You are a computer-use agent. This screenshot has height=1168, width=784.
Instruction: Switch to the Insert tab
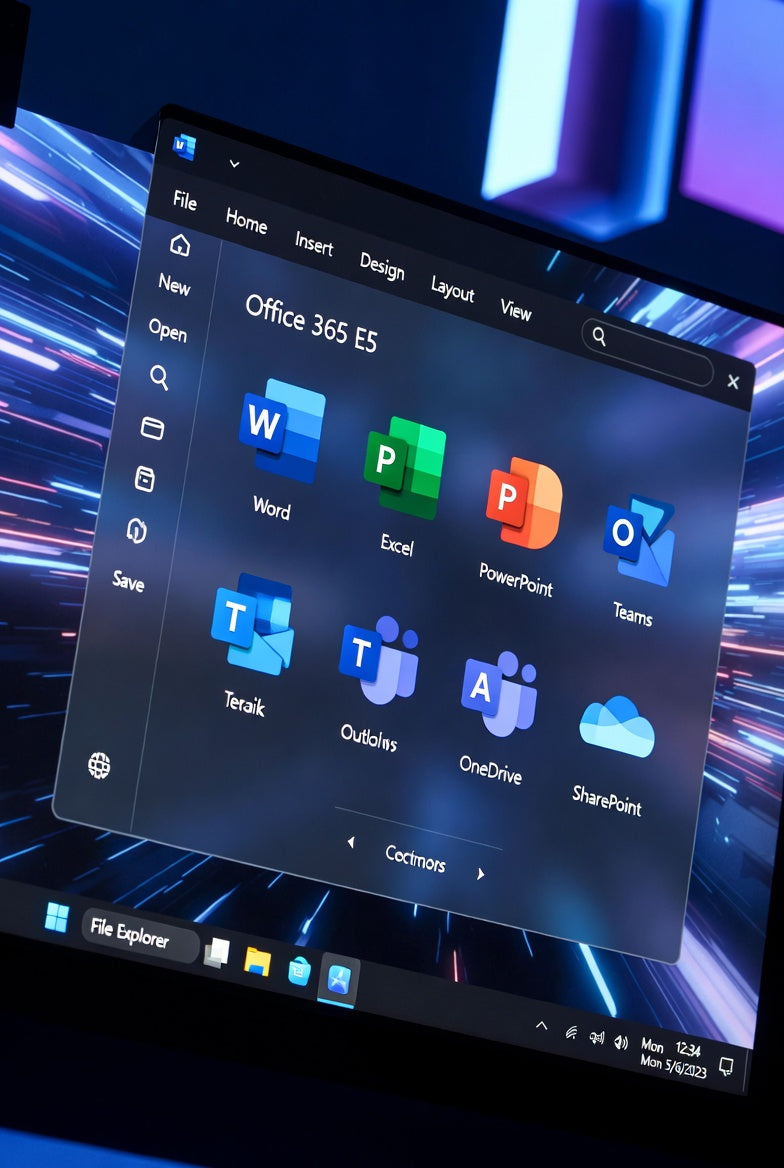point(314,244)
